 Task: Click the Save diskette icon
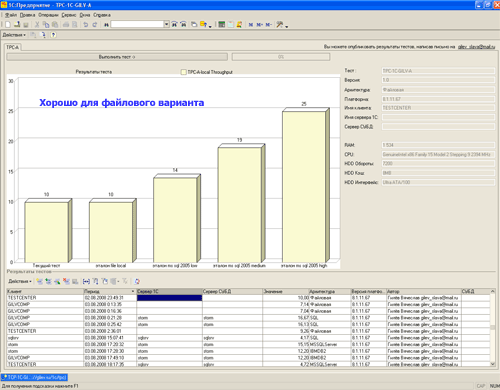(x=26, y=24)
